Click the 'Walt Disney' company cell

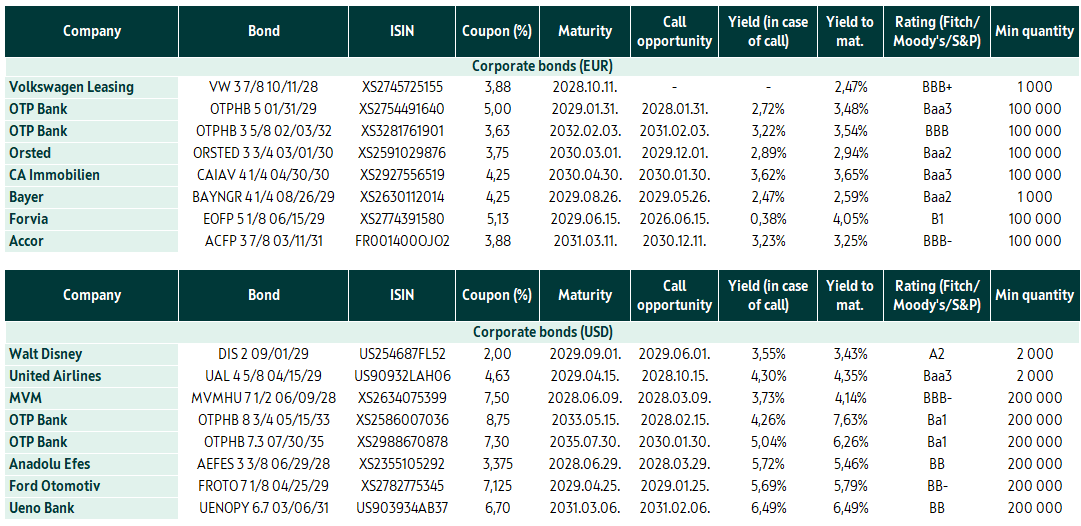(x=91, y=354)
